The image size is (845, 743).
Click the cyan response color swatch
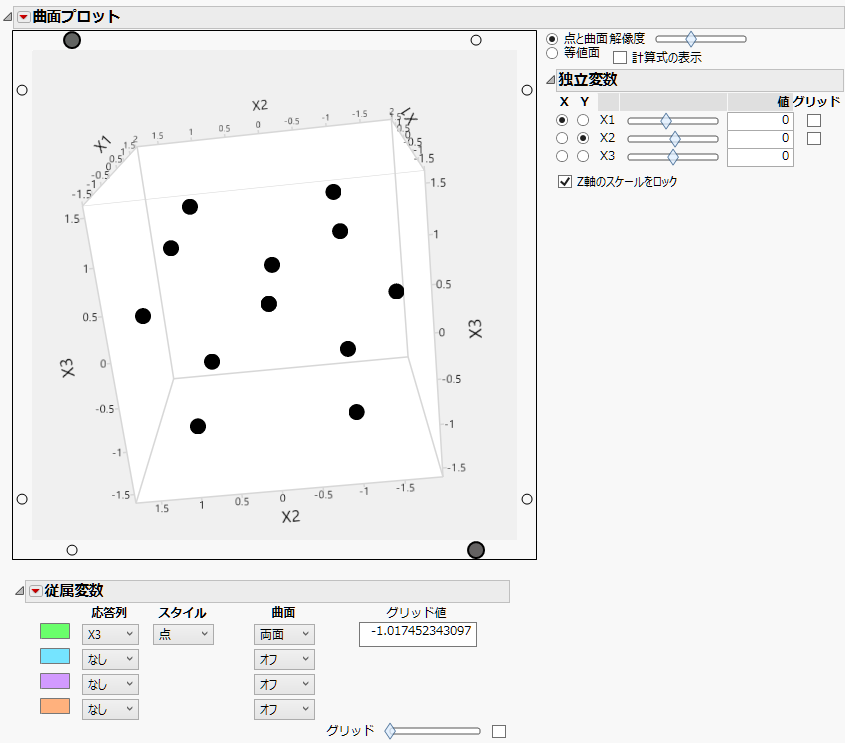[55, 656]
